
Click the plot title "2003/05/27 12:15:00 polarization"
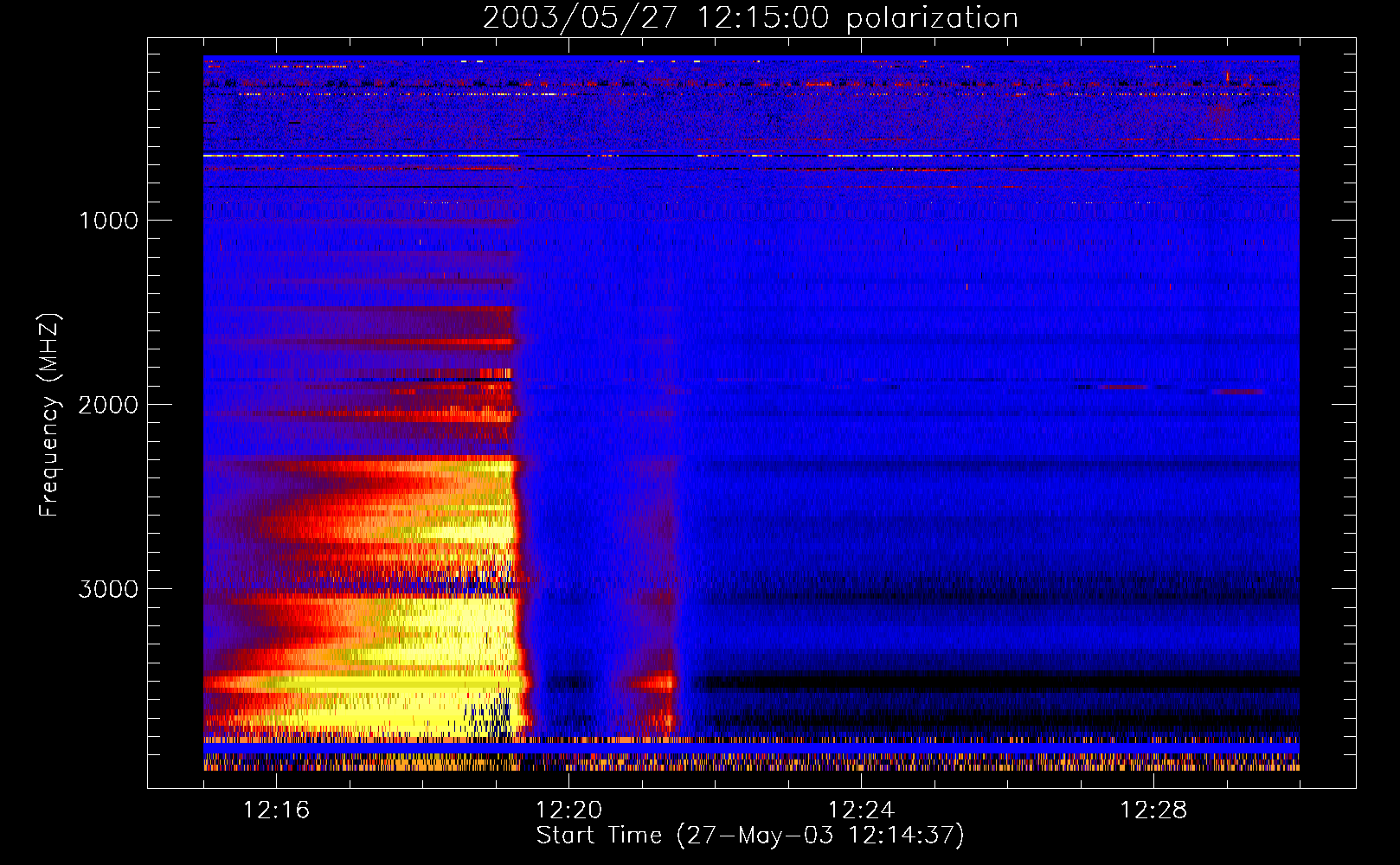[x=750, y=18]
